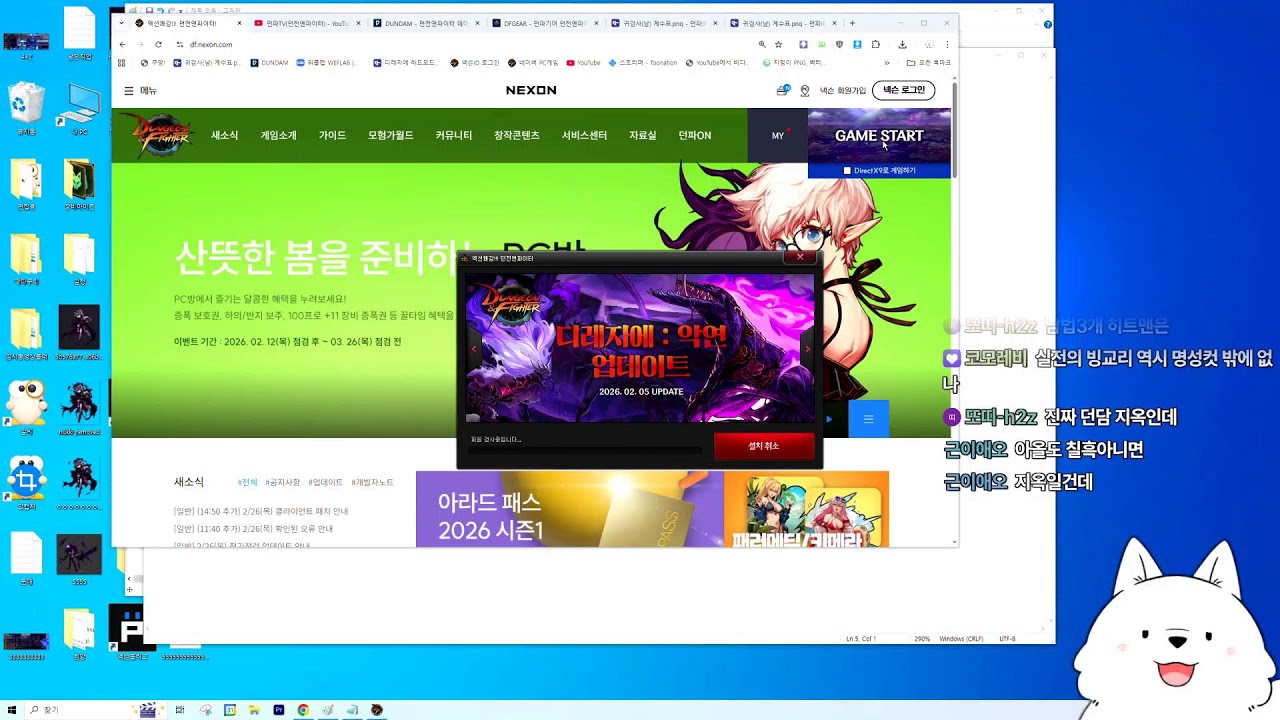Bookmark this page with the star icon
This screenshot has width=1280, height=720.
click(x=778, y=44)
